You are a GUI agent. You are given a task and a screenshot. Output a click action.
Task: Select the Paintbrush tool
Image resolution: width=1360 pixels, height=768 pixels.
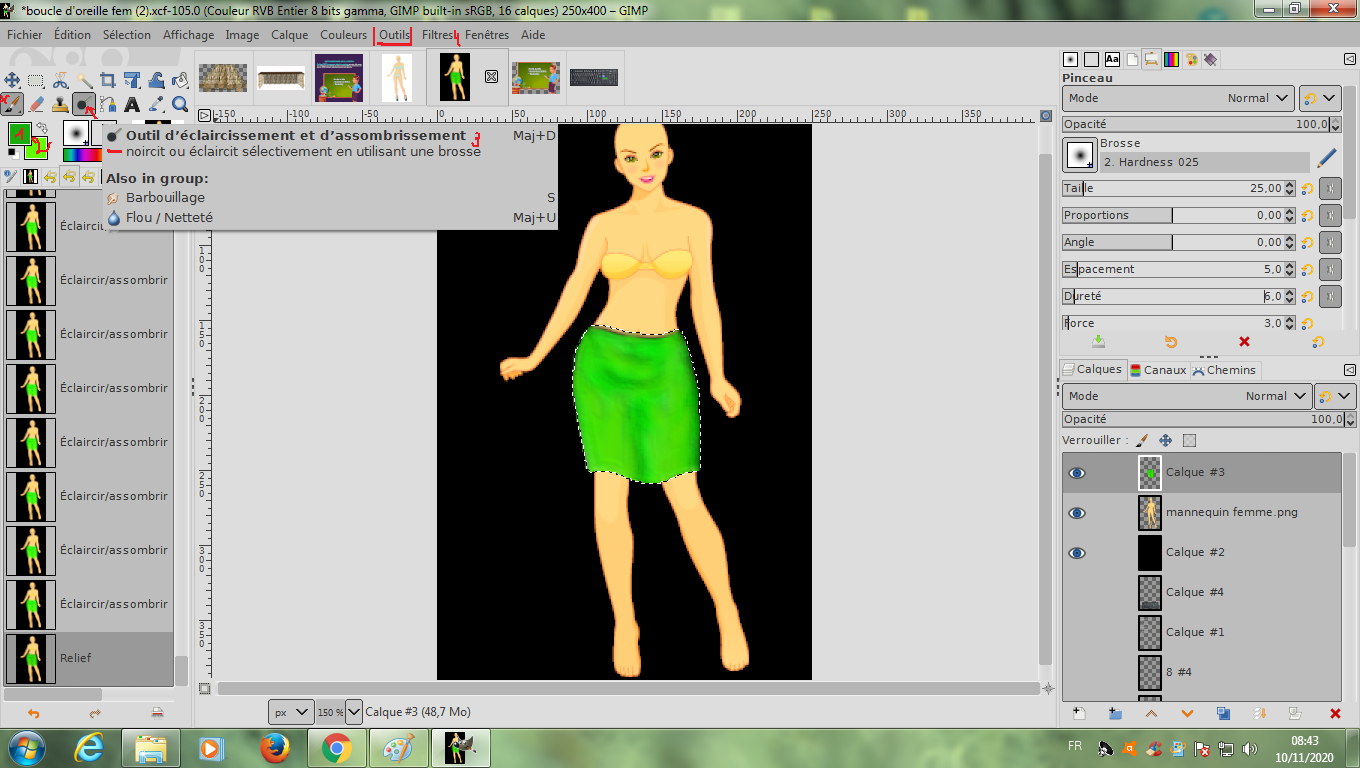tap(12, 104)
